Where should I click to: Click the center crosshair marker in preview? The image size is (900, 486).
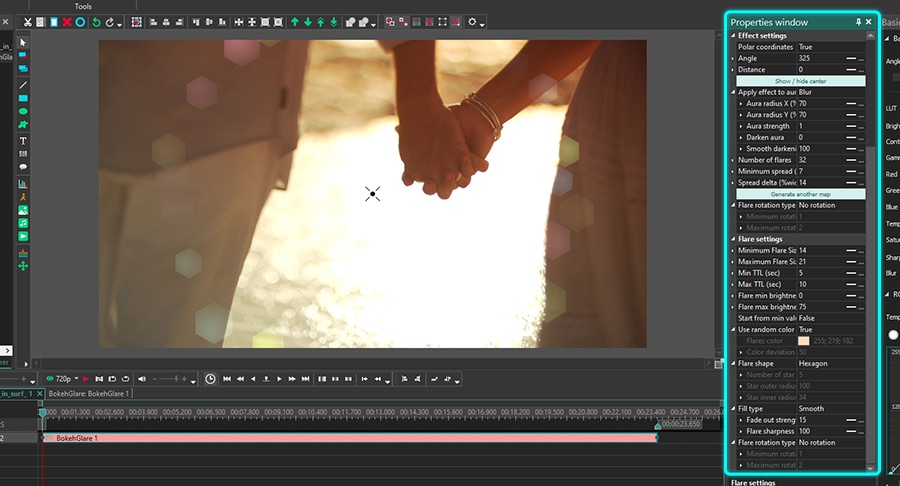pyautogui.click(x=373, y=194)
